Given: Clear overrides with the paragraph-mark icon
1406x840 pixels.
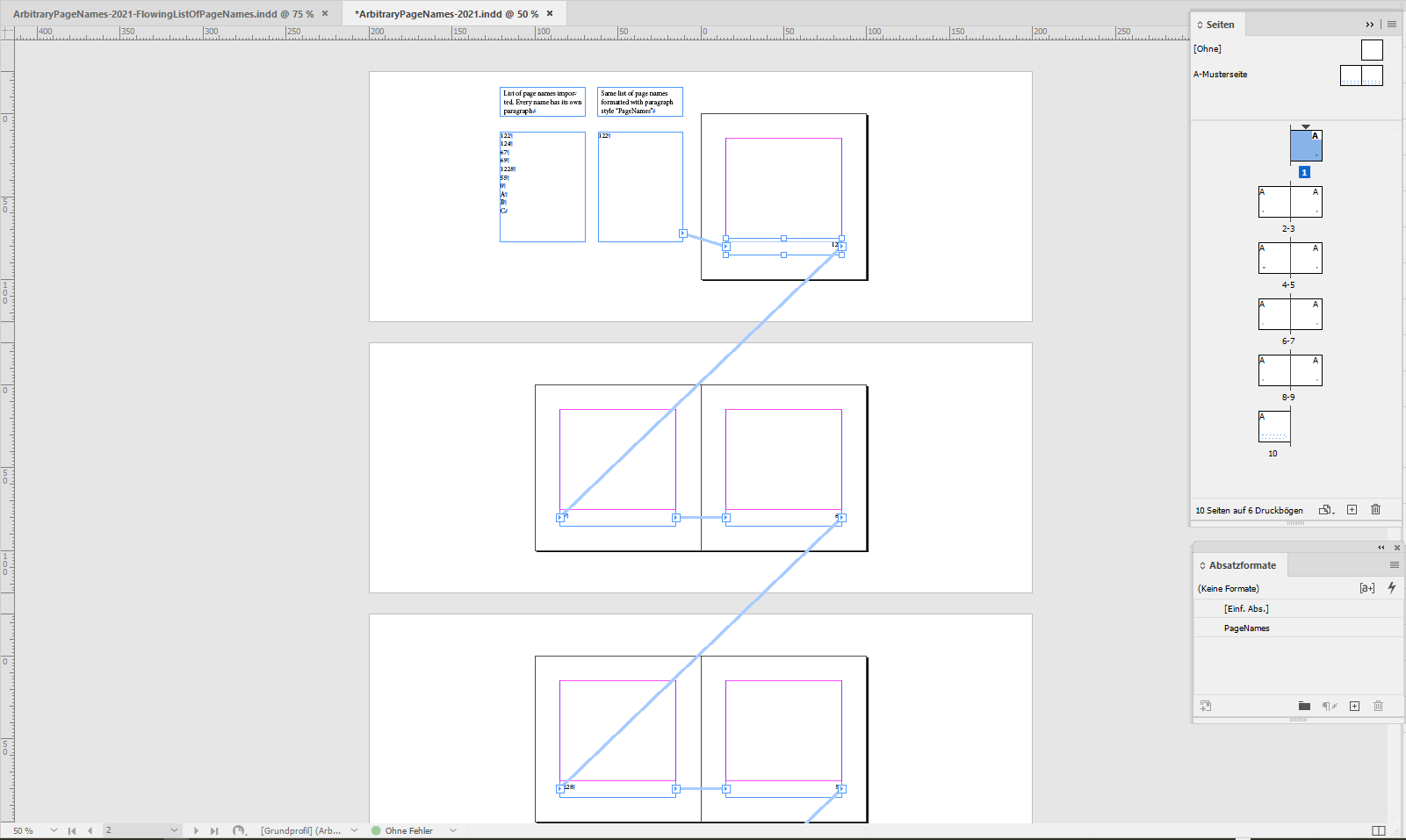Looking at the screenshot, I should 1330,706.
